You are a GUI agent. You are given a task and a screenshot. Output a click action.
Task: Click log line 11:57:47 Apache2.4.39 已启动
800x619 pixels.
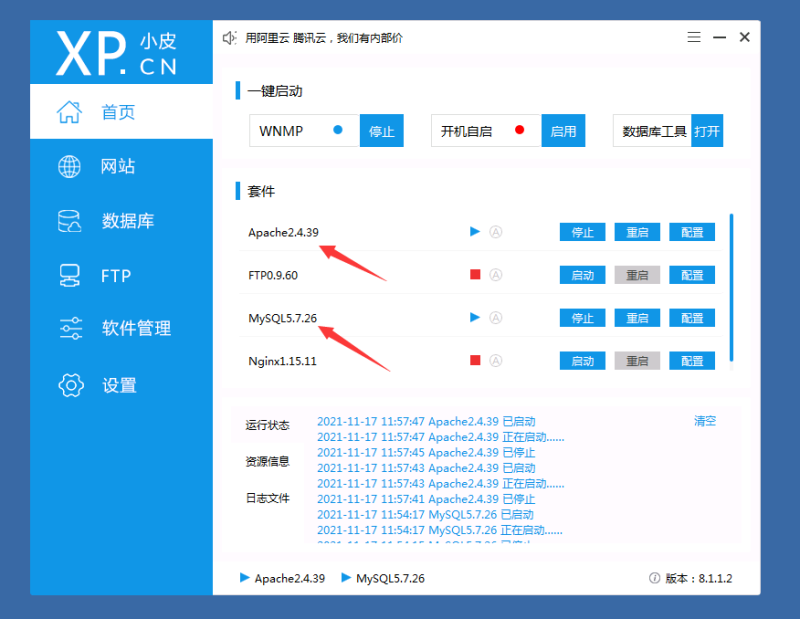tap(426, 422)
